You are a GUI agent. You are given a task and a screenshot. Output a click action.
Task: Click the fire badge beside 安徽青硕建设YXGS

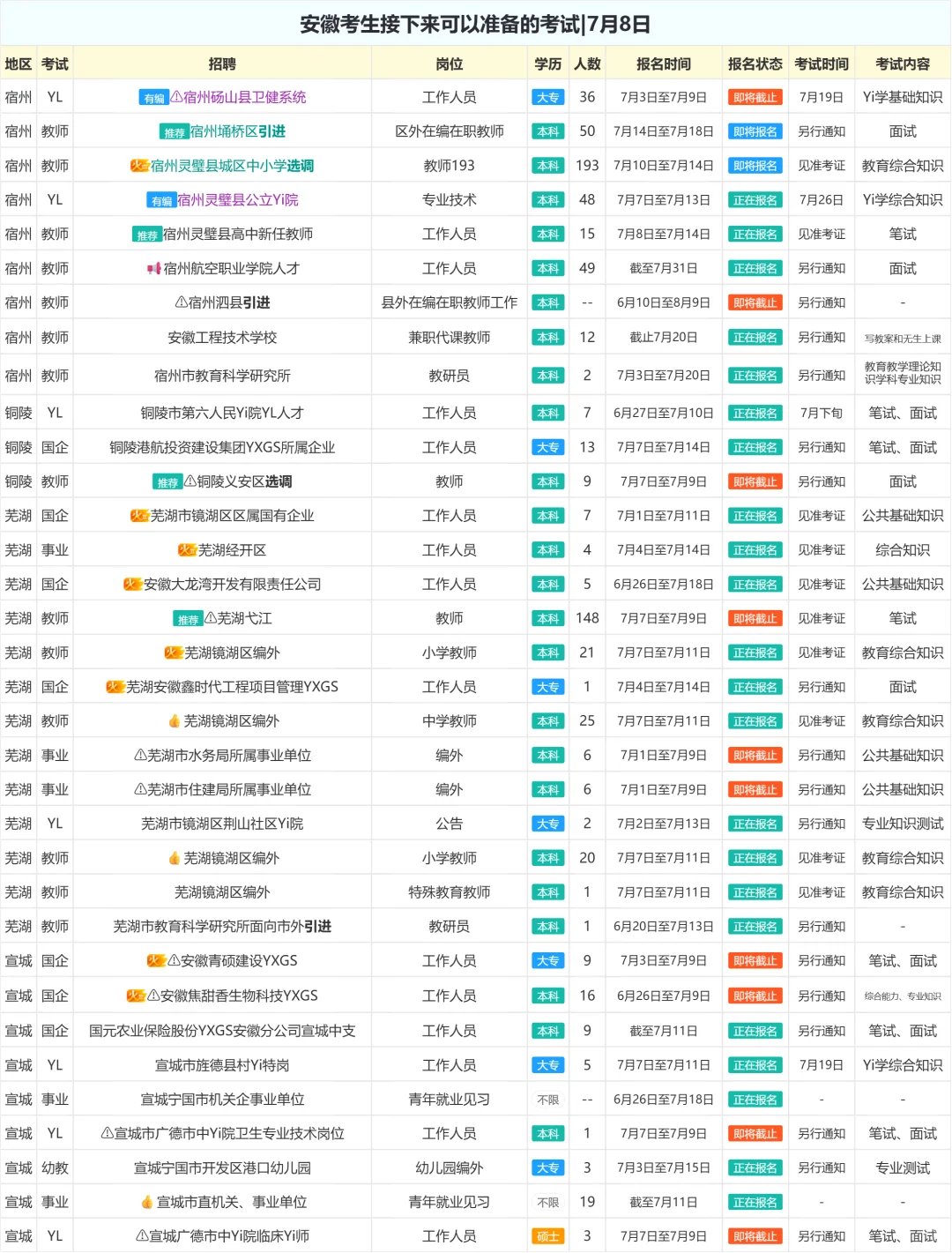[x=156, y=961]
